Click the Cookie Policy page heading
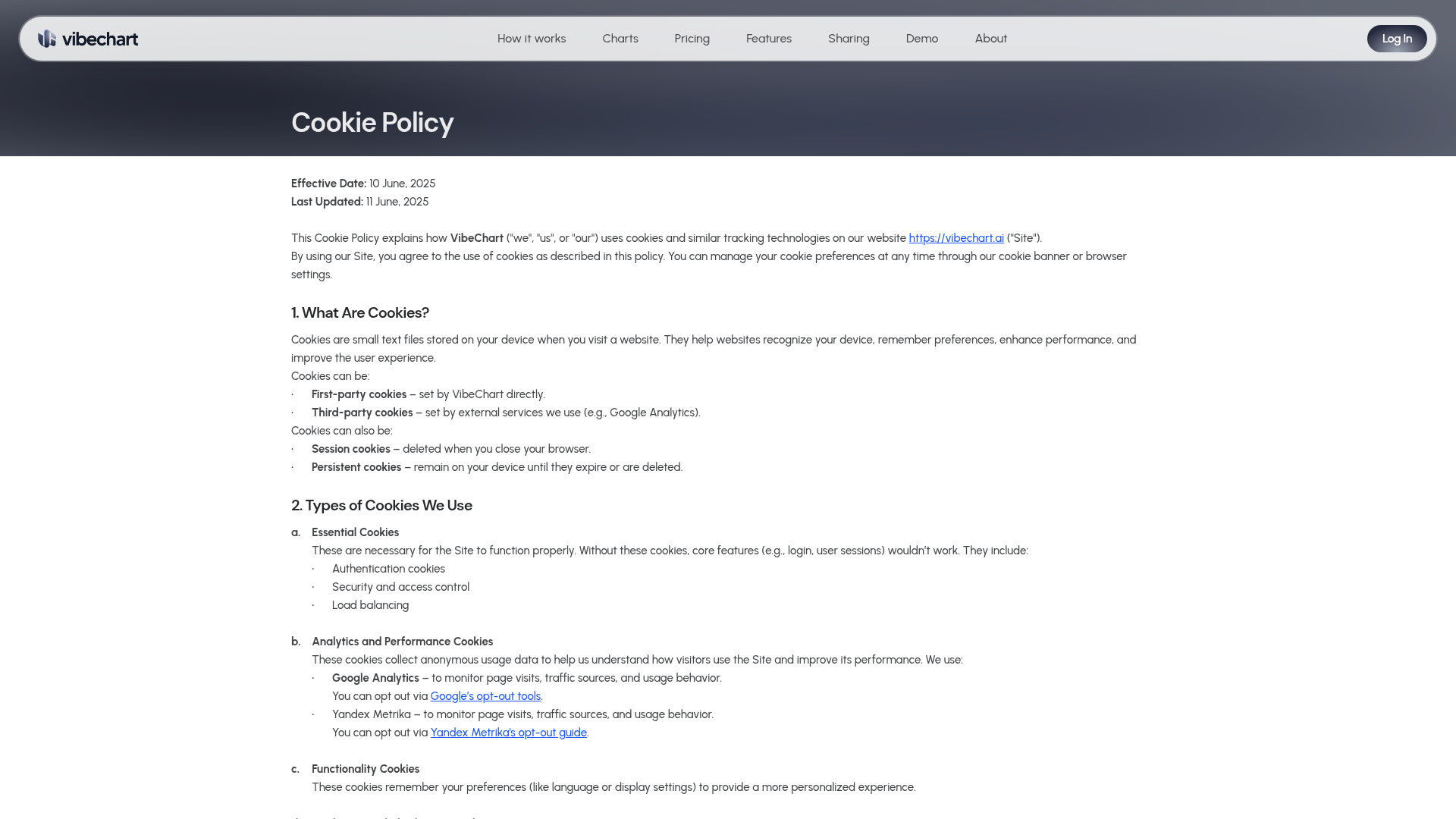1456x819 pixels. coord(372,123)
